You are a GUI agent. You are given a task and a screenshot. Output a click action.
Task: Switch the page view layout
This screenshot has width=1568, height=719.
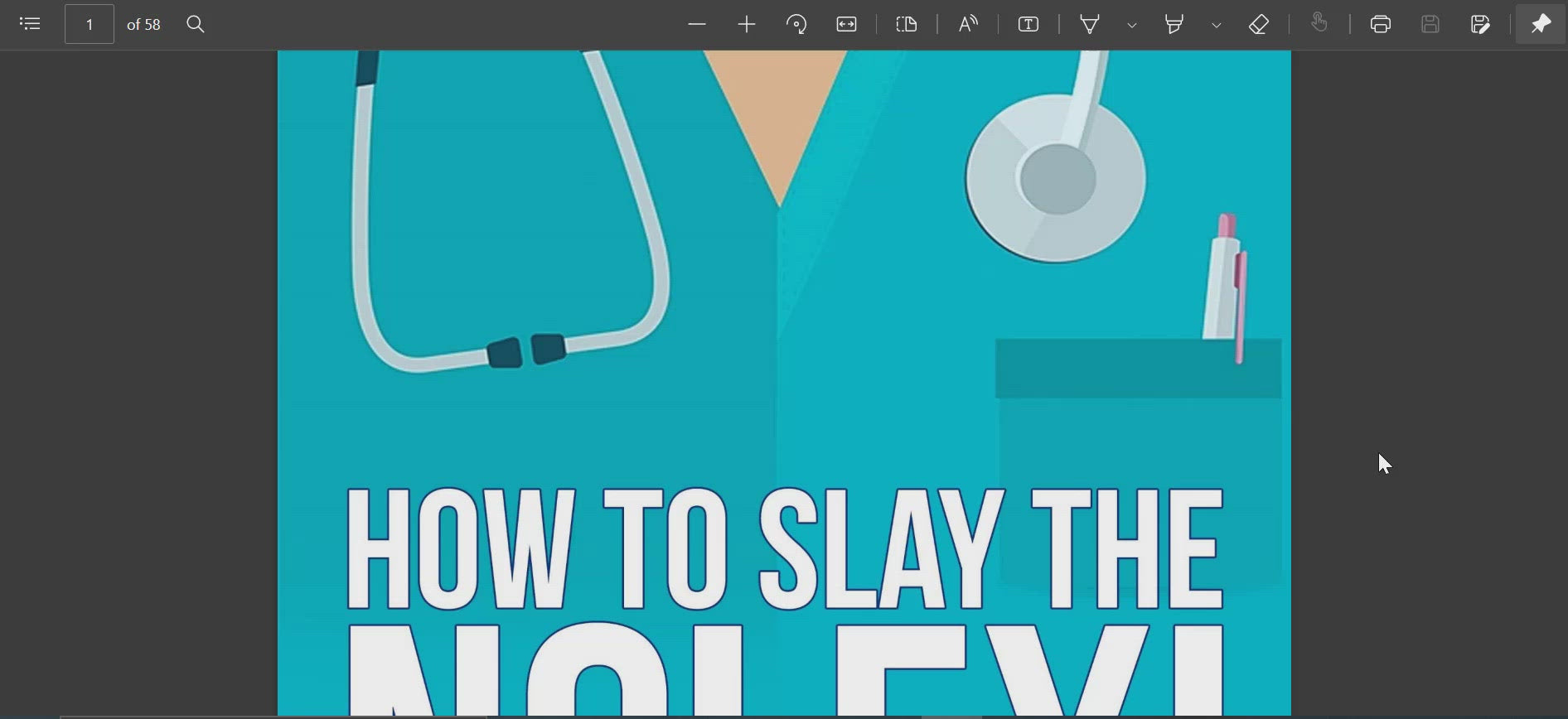[907, 24]
